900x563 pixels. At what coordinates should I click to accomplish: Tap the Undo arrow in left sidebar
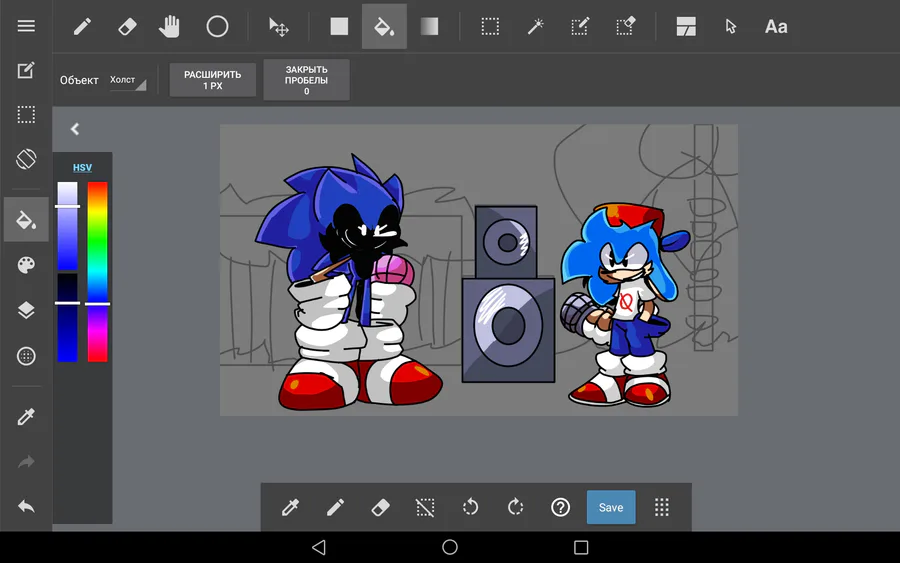click(26, 506)
